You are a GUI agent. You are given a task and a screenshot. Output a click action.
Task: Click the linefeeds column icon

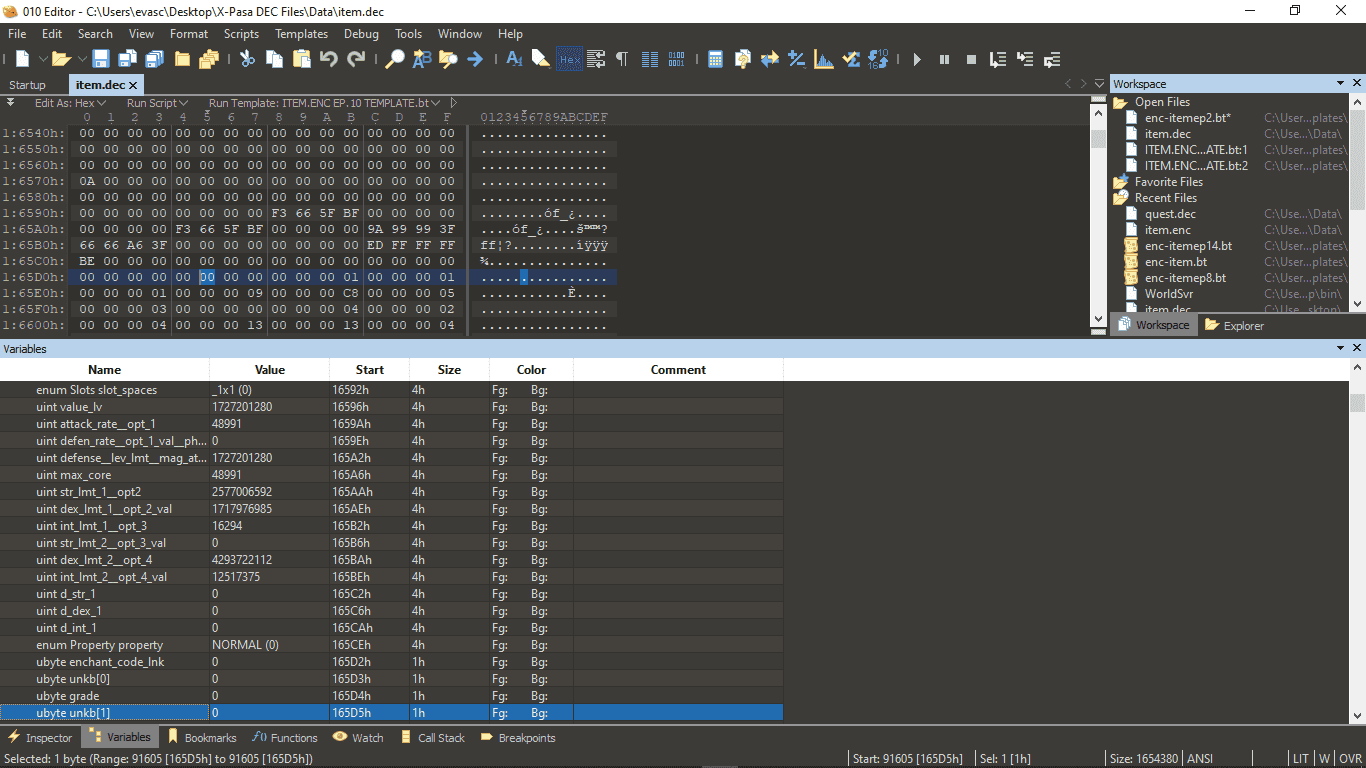tap(650, 59)
